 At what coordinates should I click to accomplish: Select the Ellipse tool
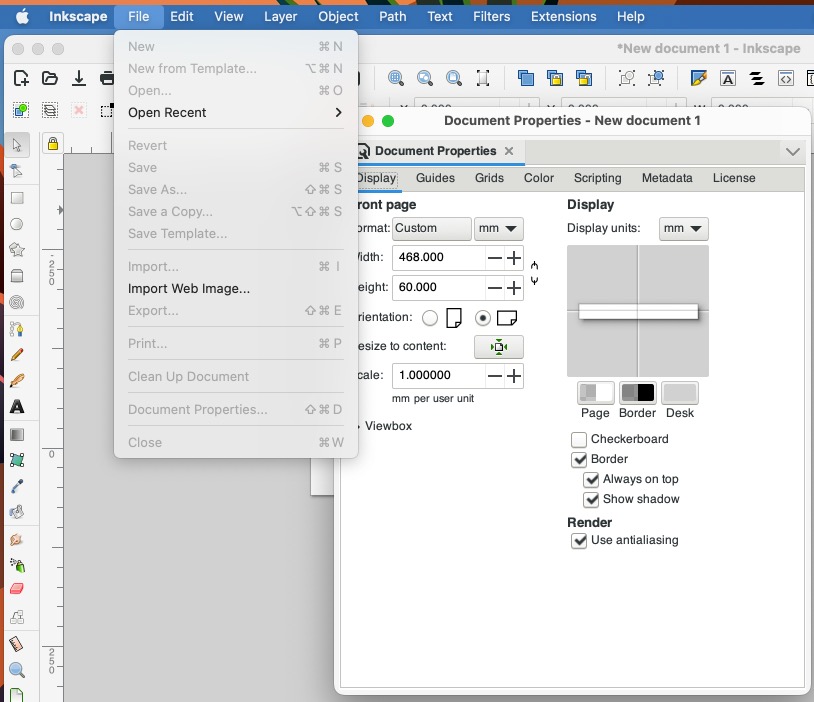(17, 224)
